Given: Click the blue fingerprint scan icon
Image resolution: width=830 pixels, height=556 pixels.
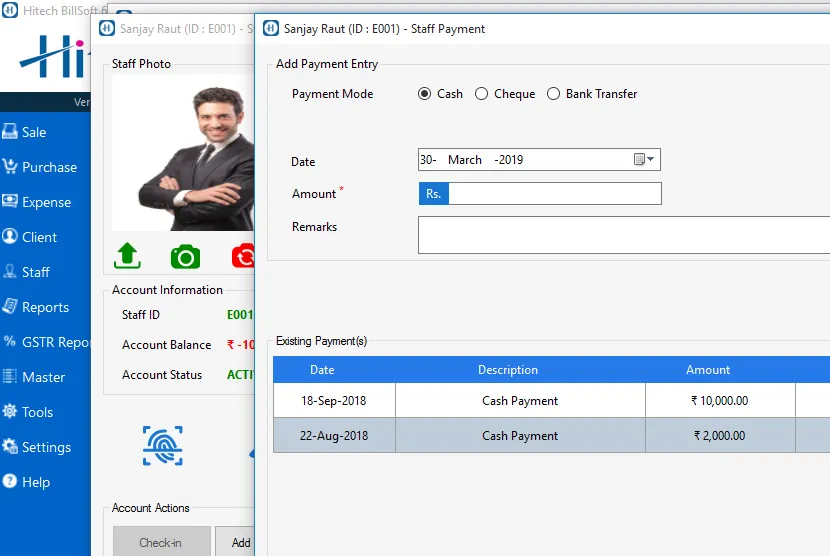Looking at the screenshot, I should coord(162,445).
